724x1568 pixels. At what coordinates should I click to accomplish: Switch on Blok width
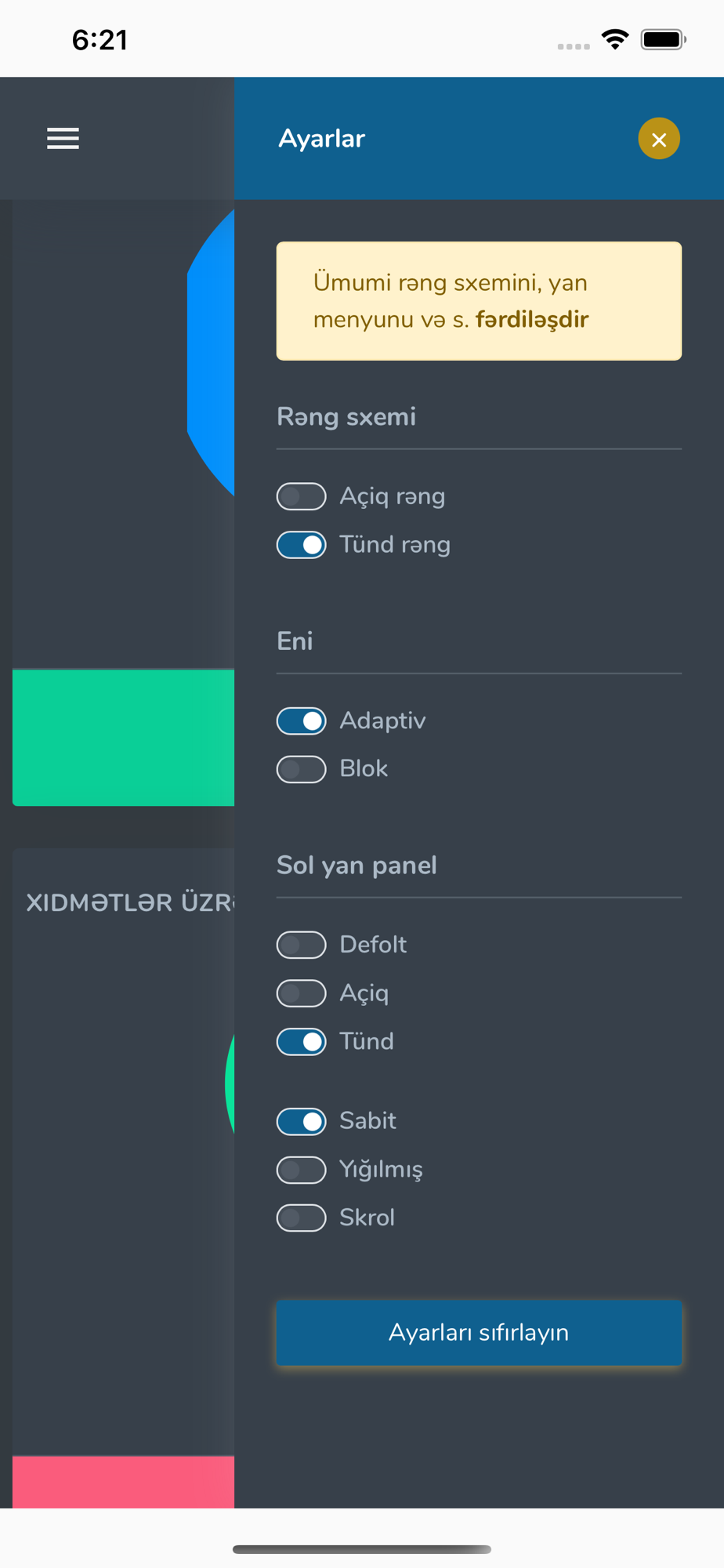[302, 769]
